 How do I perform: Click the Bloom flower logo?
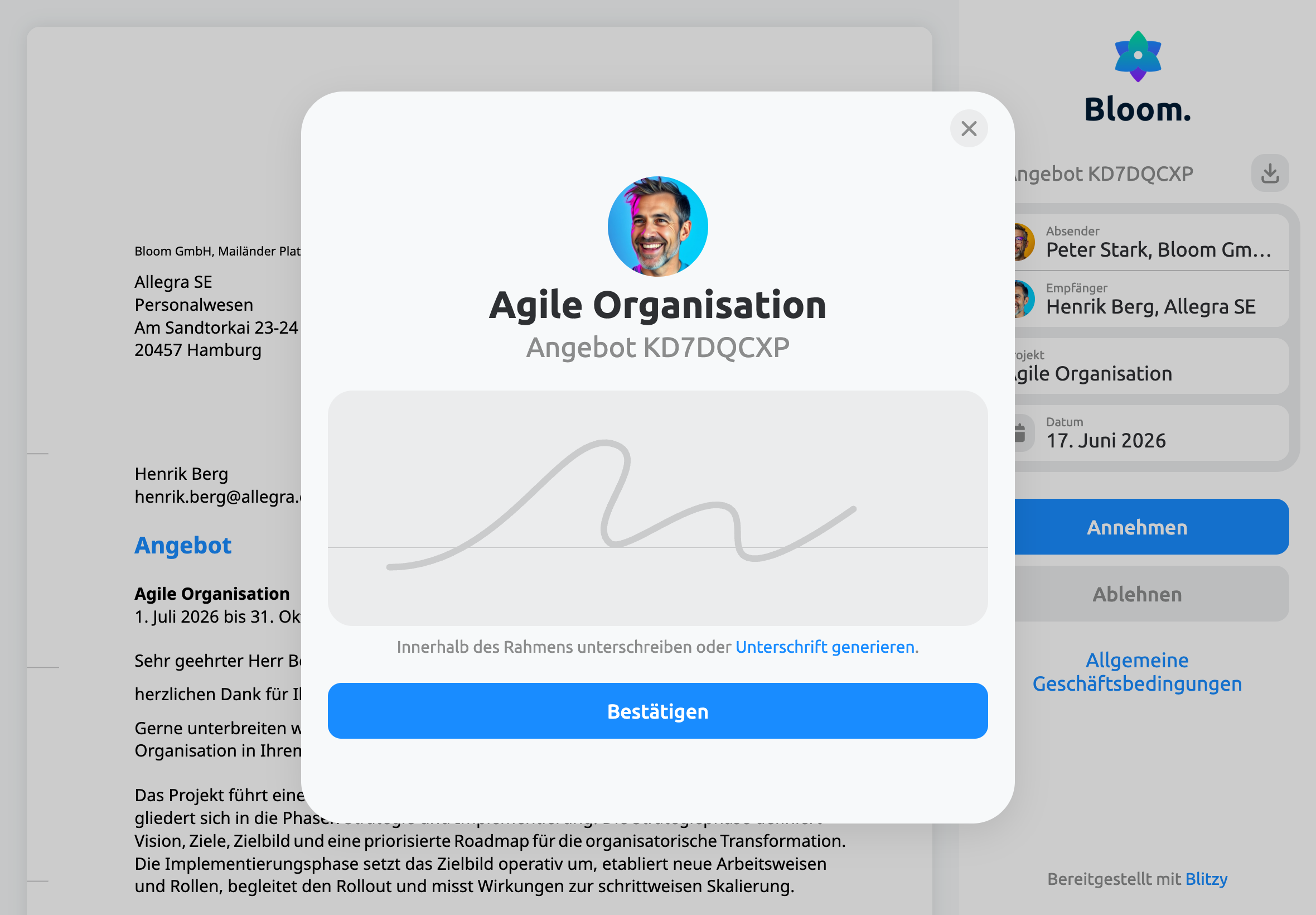click(1137, 56)
